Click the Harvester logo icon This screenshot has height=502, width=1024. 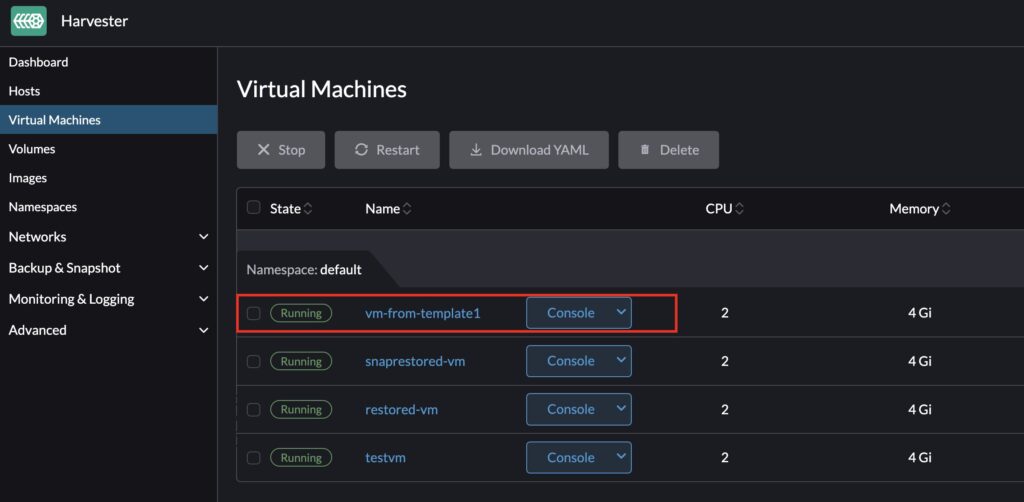29,21
